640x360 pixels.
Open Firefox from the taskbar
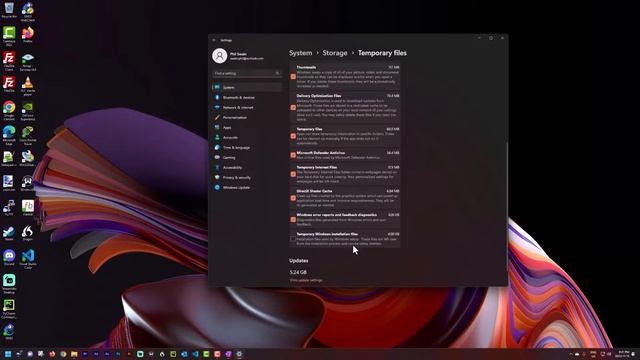pos(52,354)
